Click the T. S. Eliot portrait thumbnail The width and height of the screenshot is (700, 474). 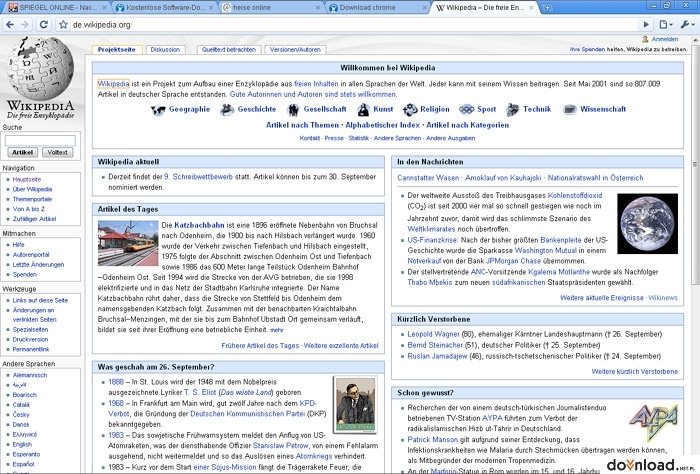pos(355,405)
